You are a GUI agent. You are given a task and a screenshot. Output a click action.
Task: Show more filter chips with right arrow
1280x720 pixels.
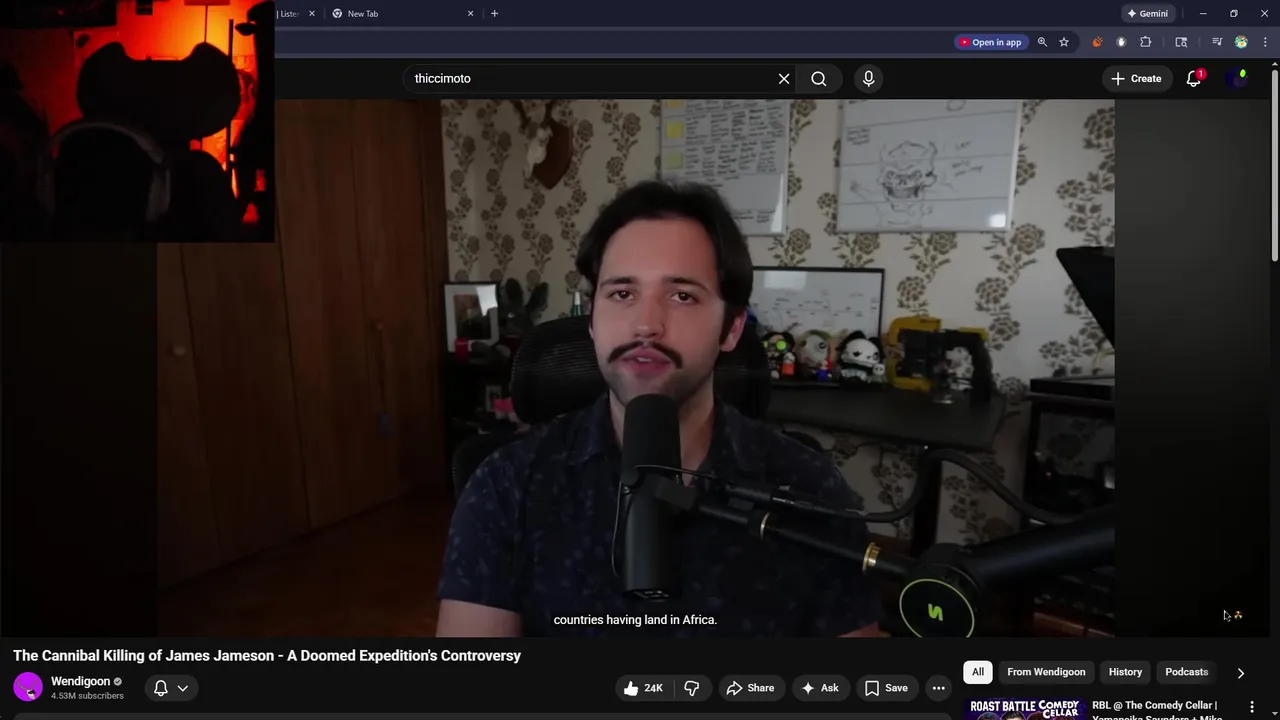coord(1241,673)
